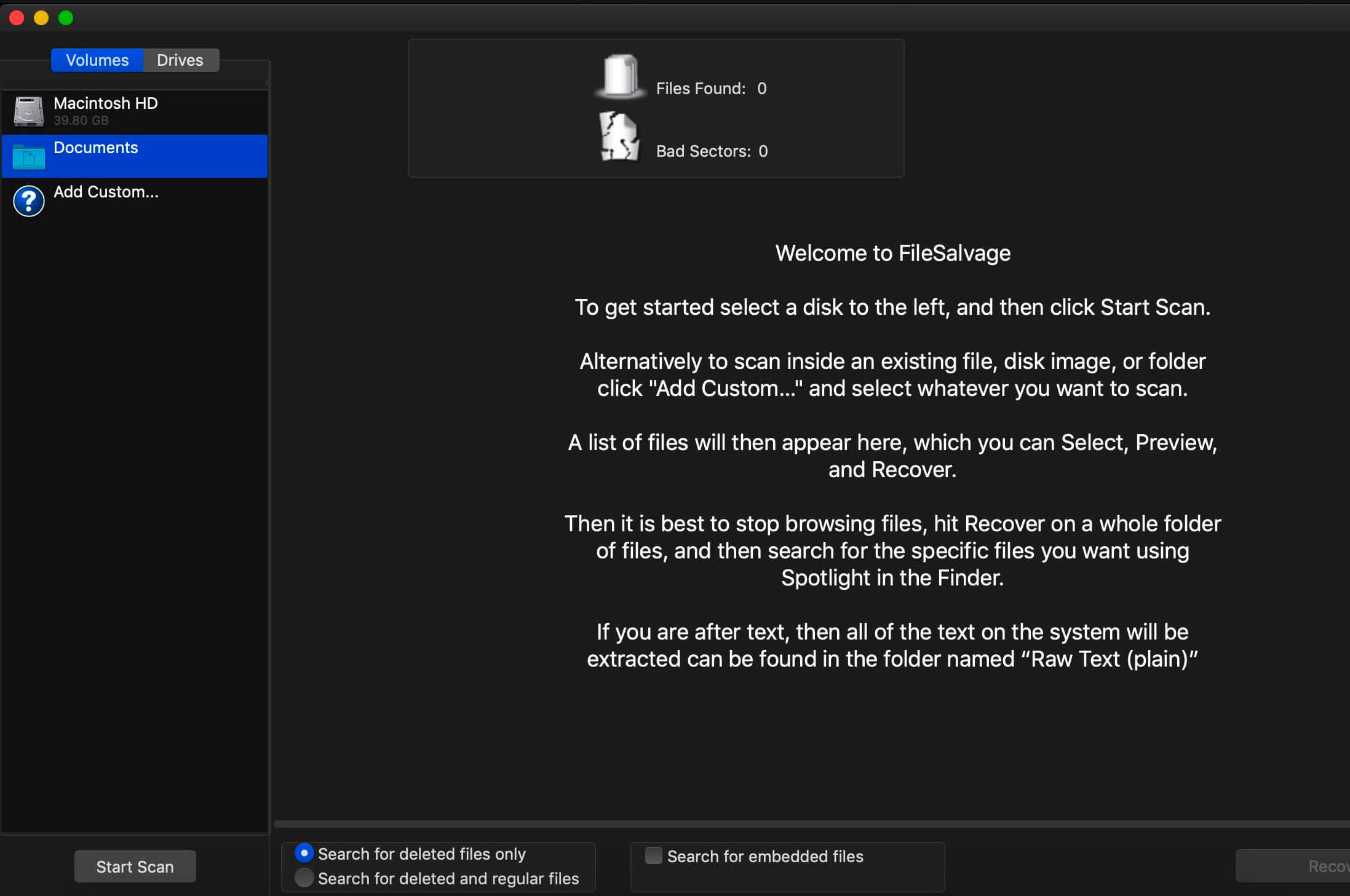Screen dimensions: 1350x896
Task: Switch to the Drives tab
Action: pos(180,60)
